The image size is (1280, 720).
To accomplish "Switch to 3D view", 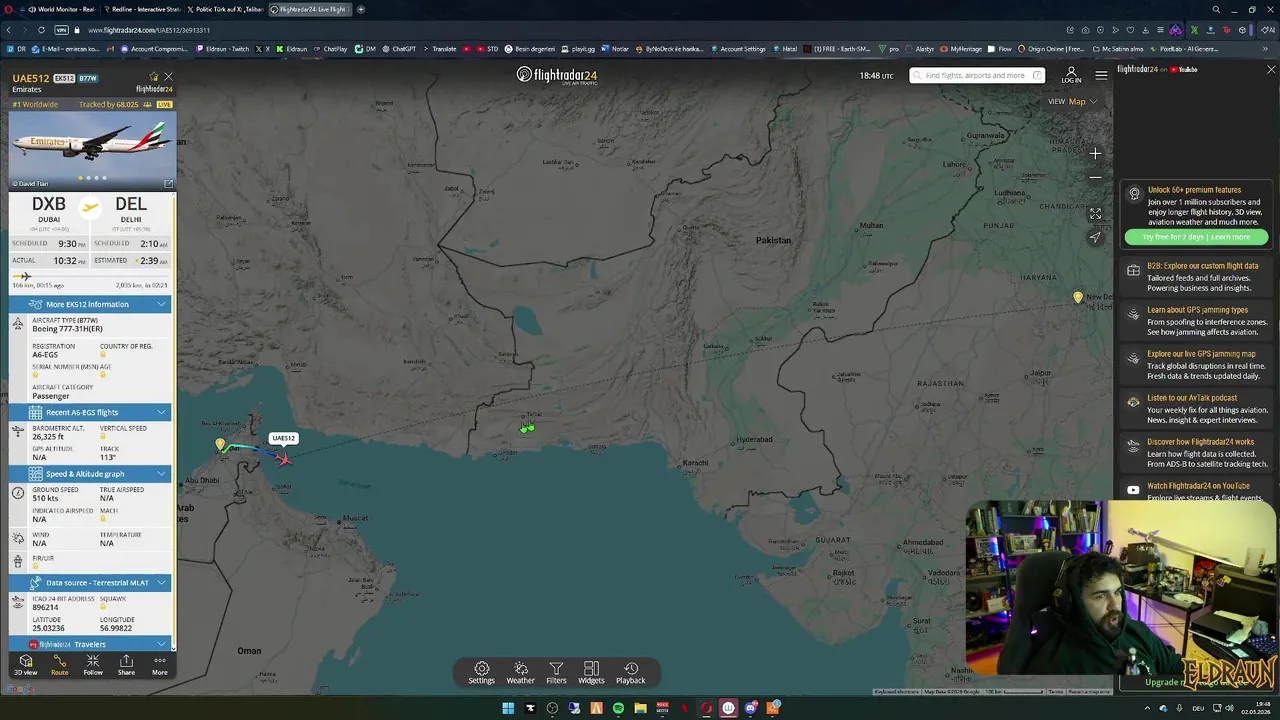I will 26,665.
